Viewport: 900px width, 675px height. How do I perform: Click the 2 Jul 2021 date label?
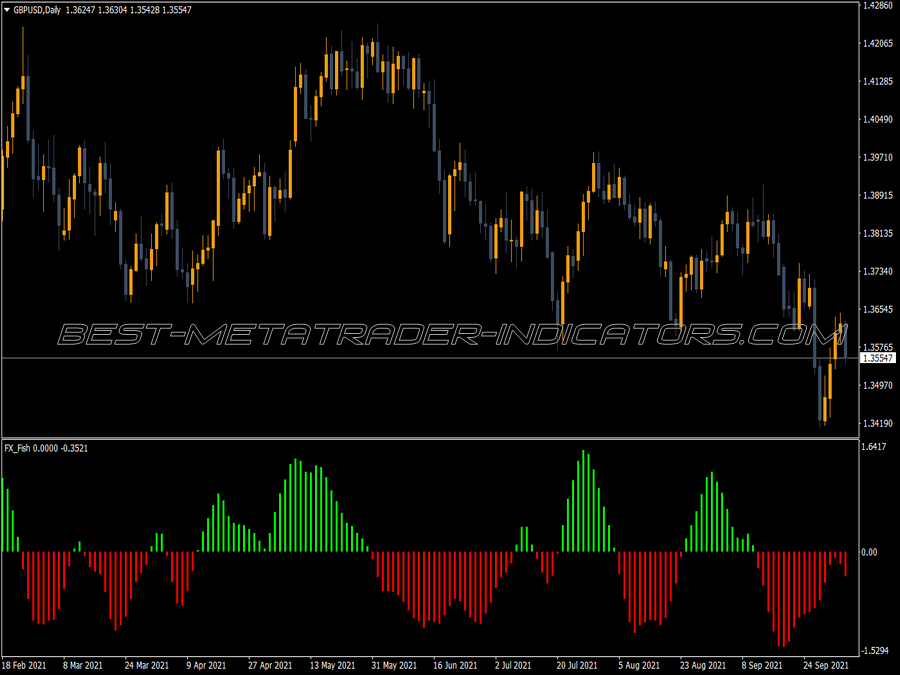(513, 666)
